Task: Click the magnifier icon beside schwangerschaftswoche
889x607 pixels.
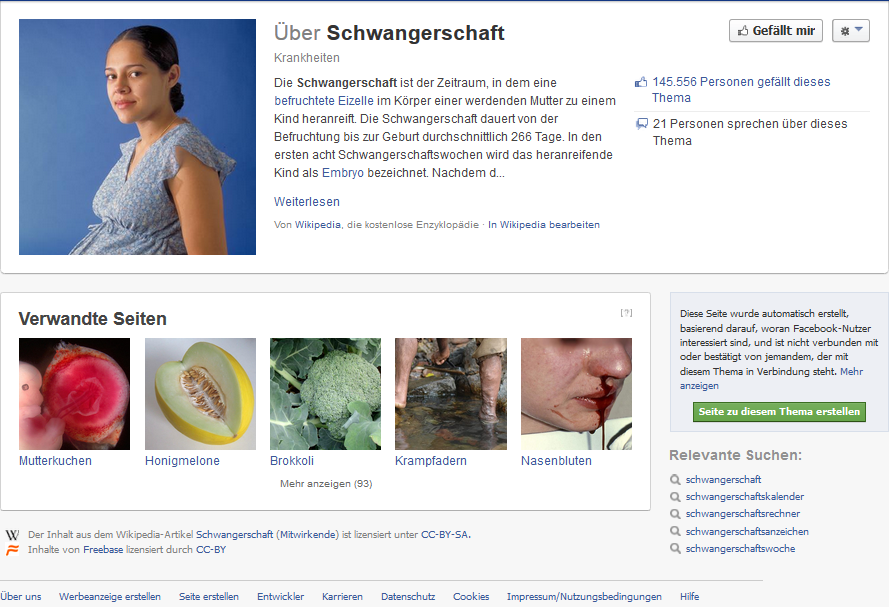Action: point(675,549)
